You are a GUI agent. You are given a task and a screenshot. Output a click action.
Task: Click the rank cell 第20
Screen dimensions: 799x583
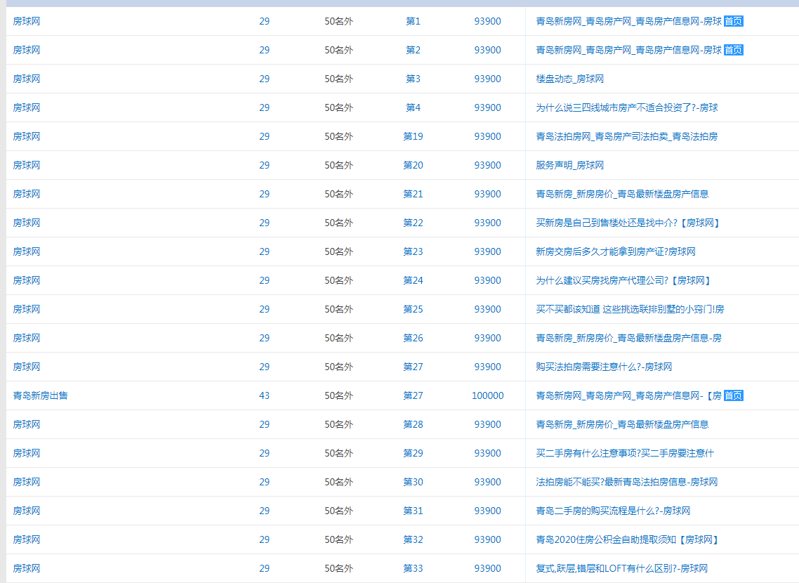413,165
